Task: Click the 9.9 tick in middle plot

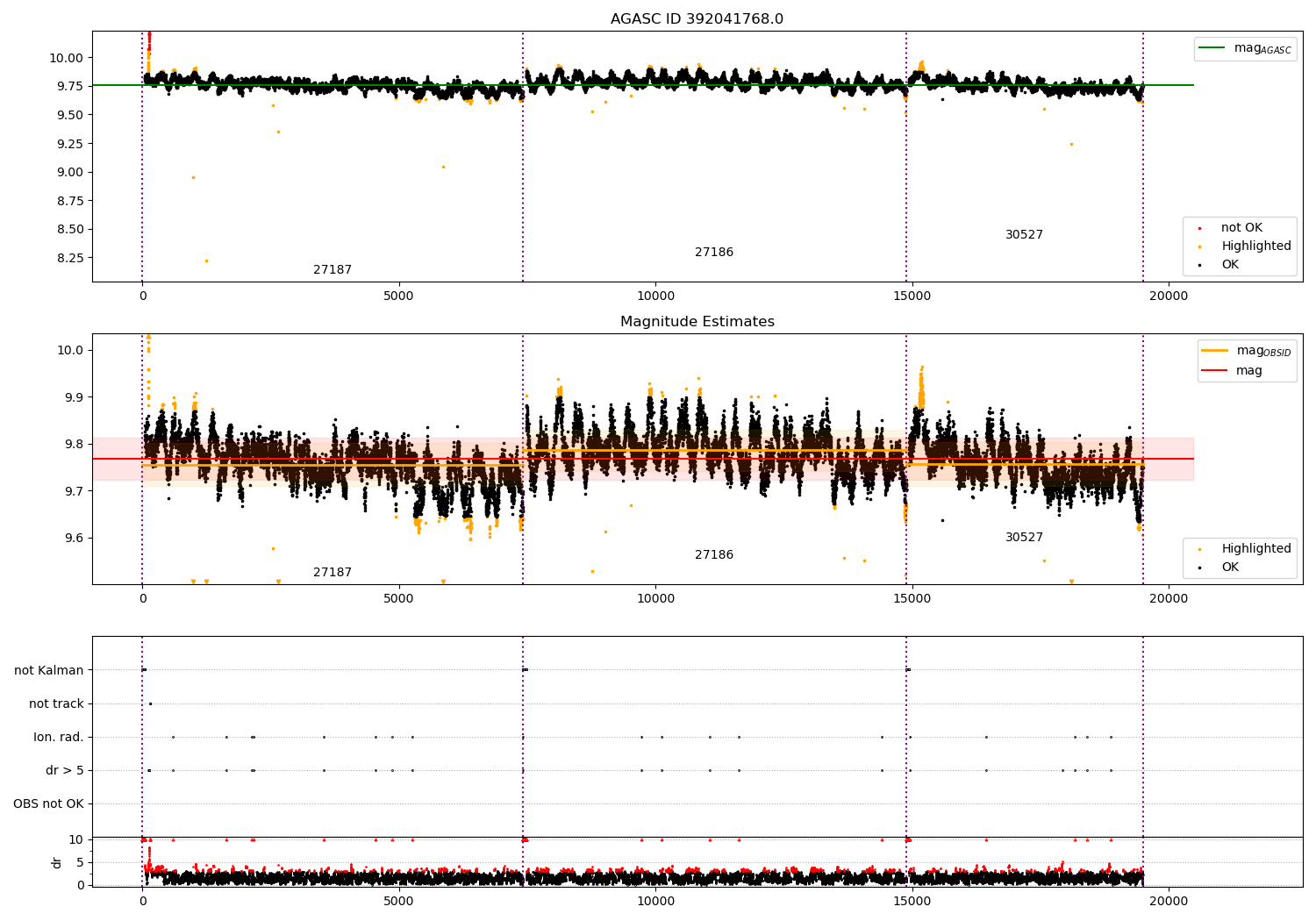Action: click(x=73, y=396)
